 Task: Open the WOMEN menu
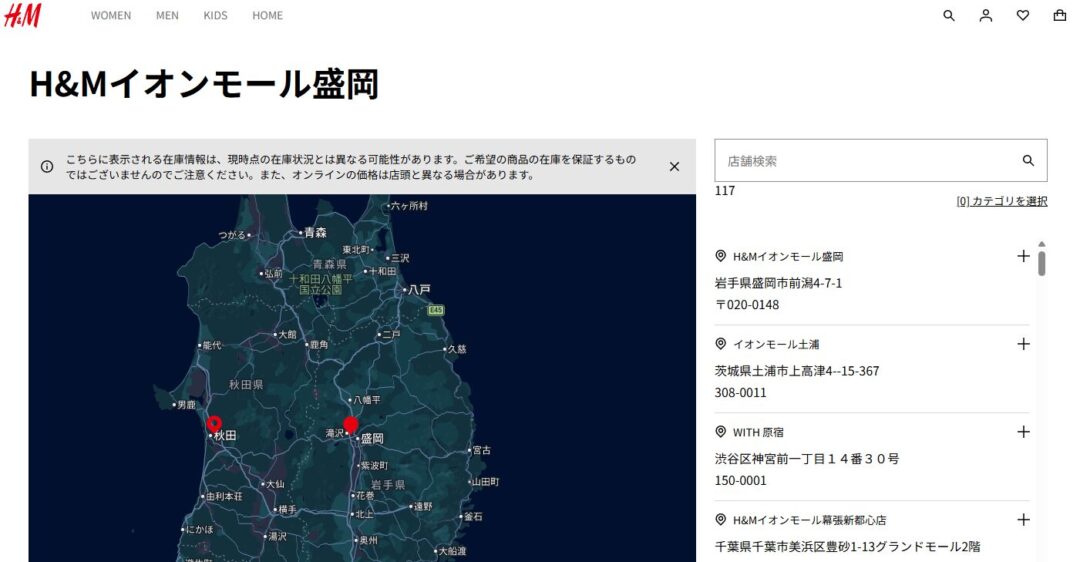click(x=111, y=16)
